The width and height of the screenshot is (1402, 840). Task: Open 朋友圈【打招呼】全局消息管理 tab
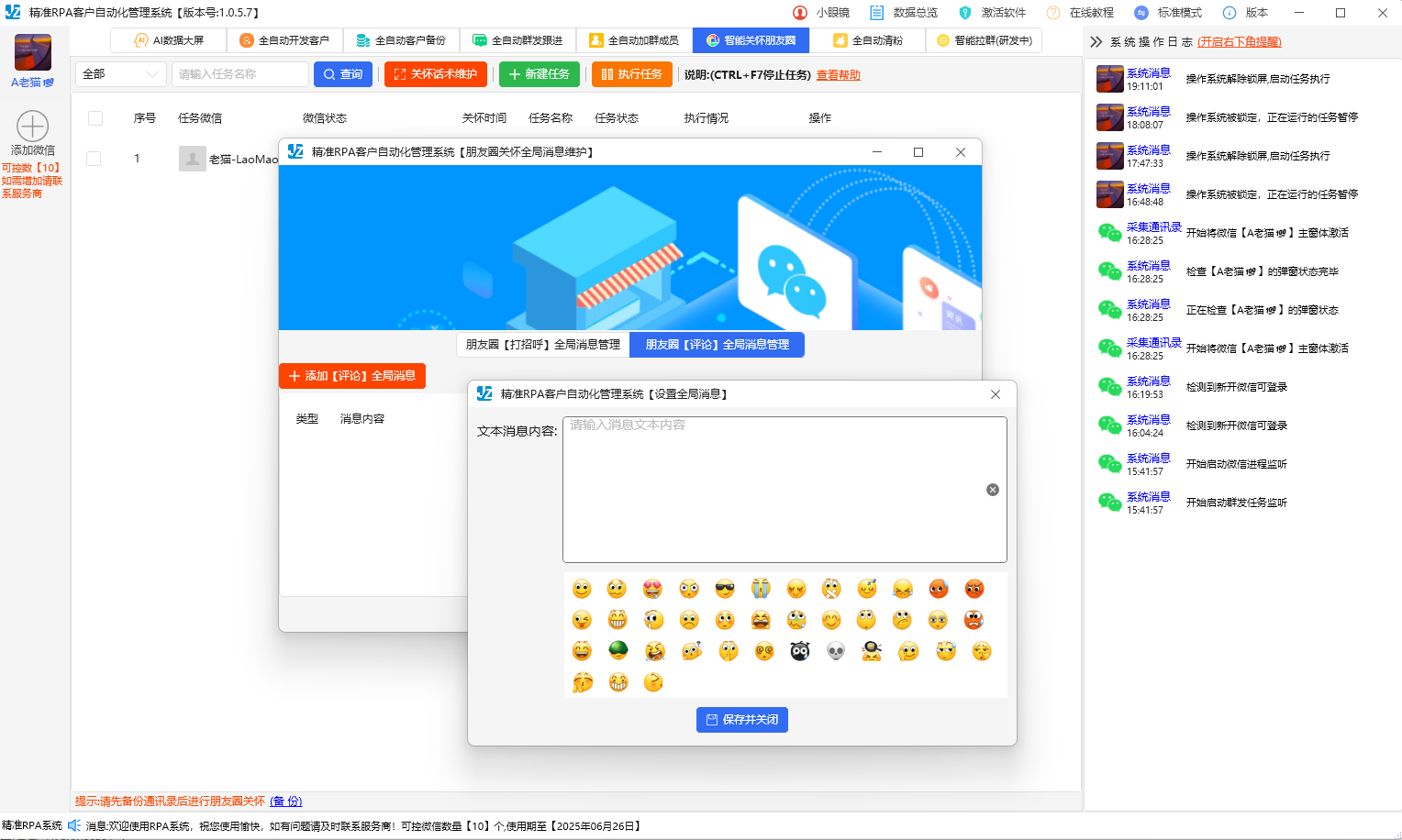pos(542,345)
